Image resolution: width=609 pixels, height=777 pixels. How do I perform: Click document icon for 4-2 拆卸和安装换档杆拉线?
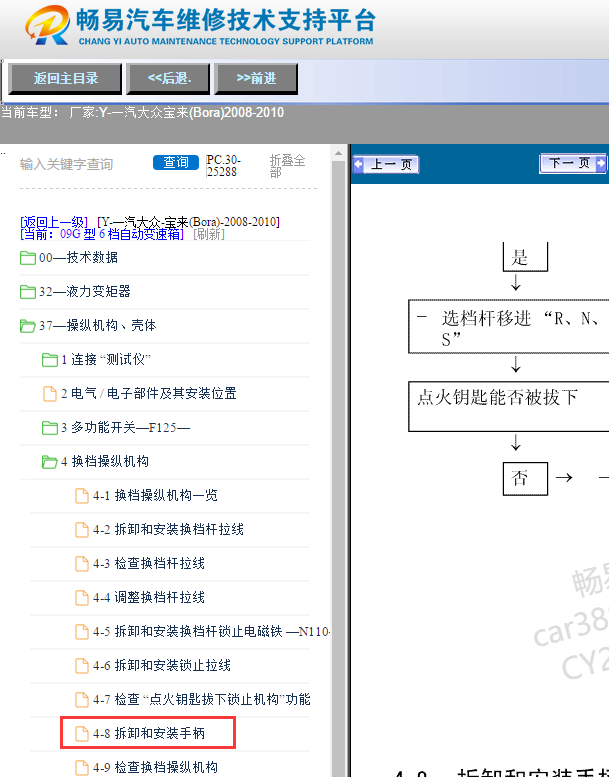tap(82, 530)
